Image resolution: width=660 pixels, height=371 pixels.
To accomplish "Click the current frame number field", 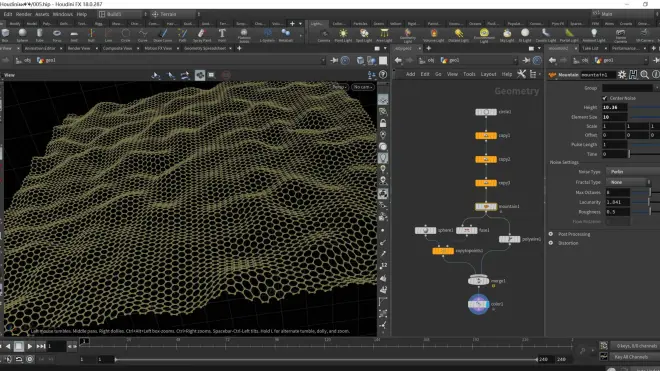I will tap(56, 346).
